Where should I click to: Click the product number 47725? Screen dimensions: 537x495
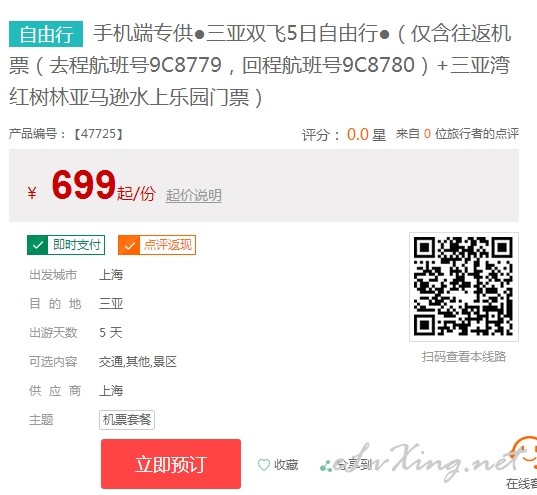98,134
